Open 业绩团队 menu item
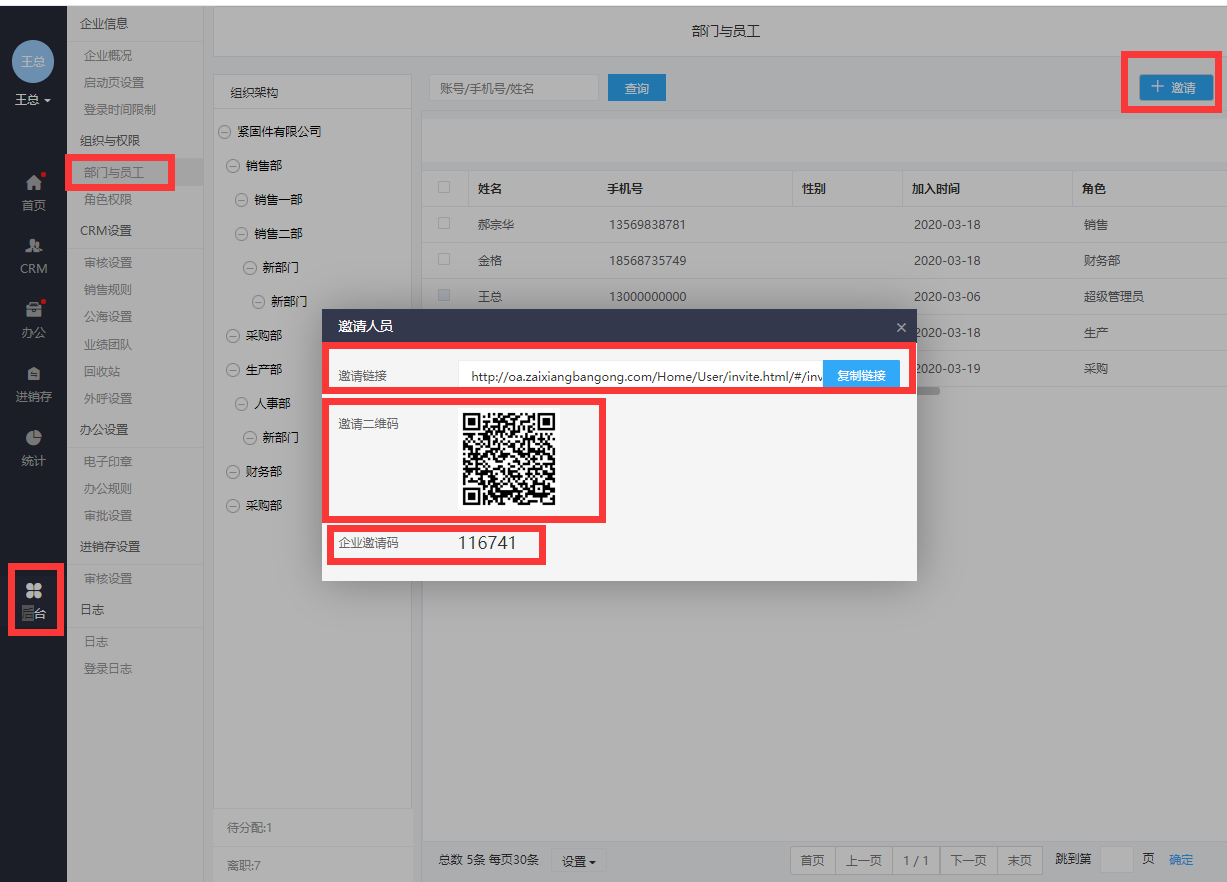This screenshot has width=1227, height=882. 108,345
